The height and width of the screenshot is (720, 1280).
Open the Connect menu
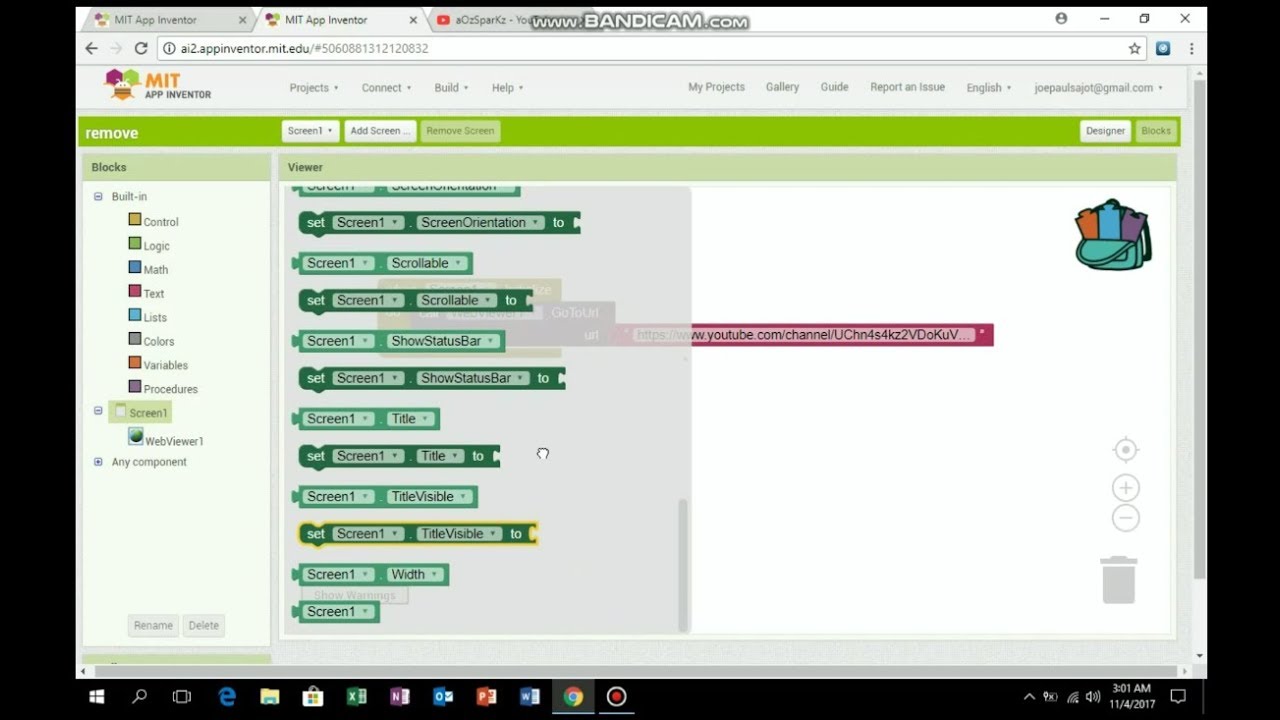pyautogui.click(x=386, y=88)
